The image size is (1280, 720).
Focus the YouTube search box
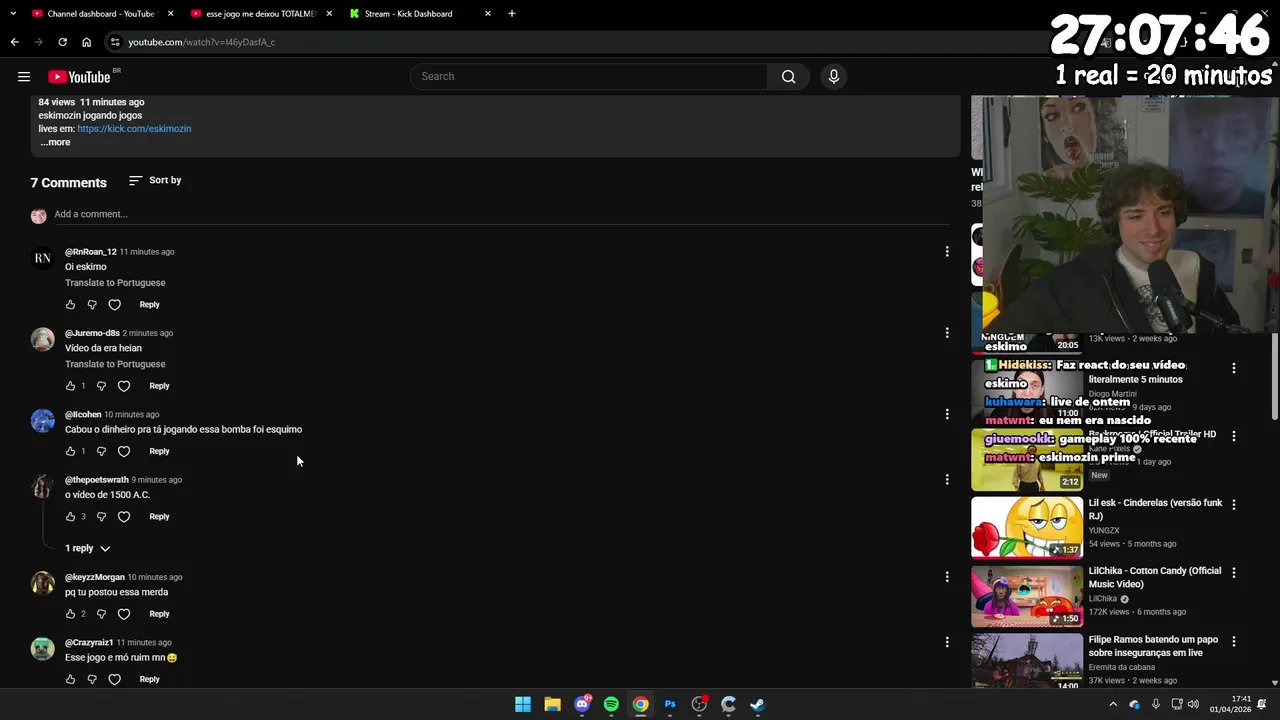click(x=590, y=77)
